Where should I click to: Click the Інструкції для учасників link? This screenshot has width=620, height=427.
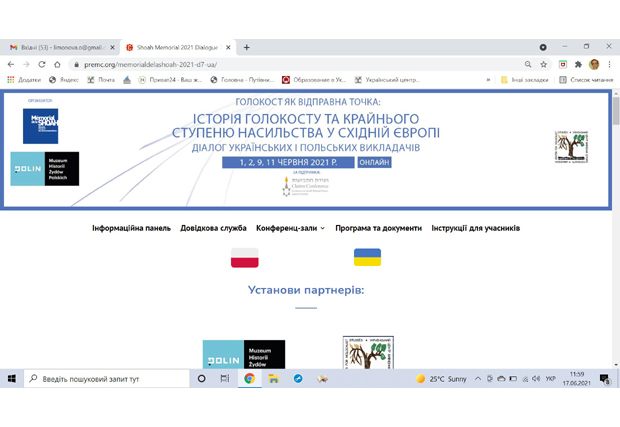coord(475,228)
